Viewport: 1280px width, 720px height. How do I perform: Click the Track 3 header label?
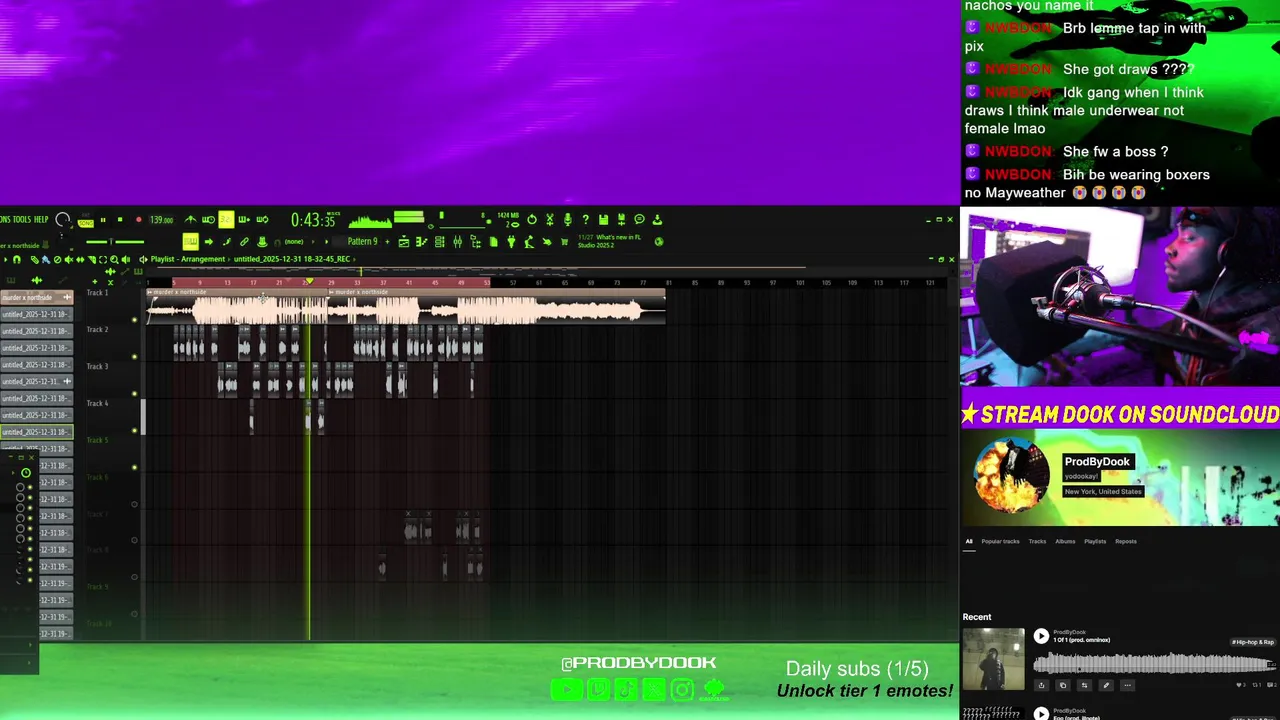[x=97, y=366]
